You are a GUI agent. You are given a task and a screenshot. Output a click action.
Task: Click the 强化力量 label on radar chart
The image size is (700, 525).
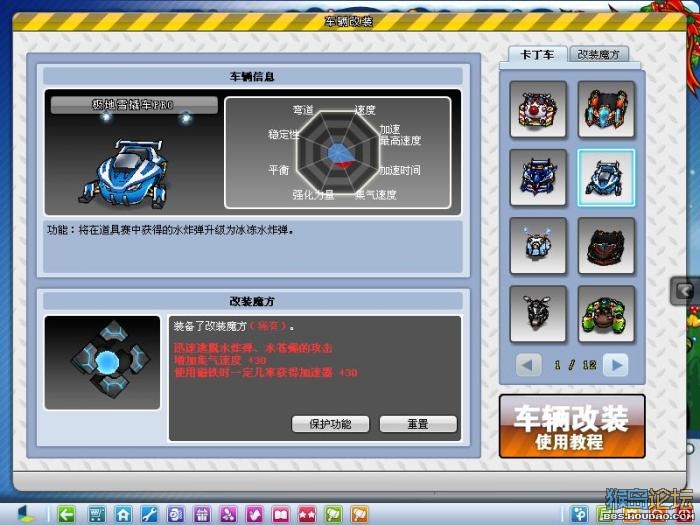click(313, 195)
